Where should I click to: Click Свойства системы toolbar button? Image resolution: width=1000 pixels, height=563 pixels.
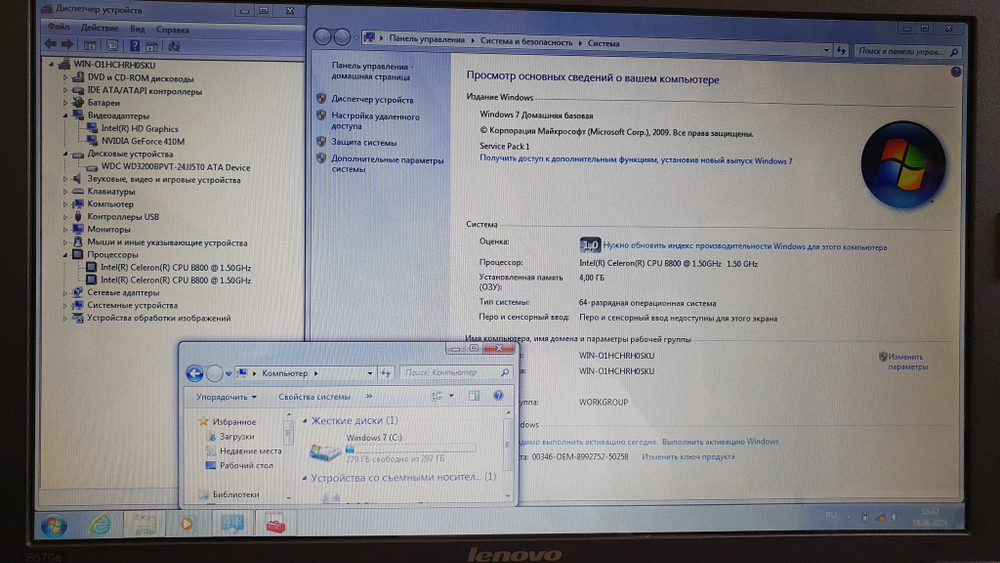[x=314, y=397]
